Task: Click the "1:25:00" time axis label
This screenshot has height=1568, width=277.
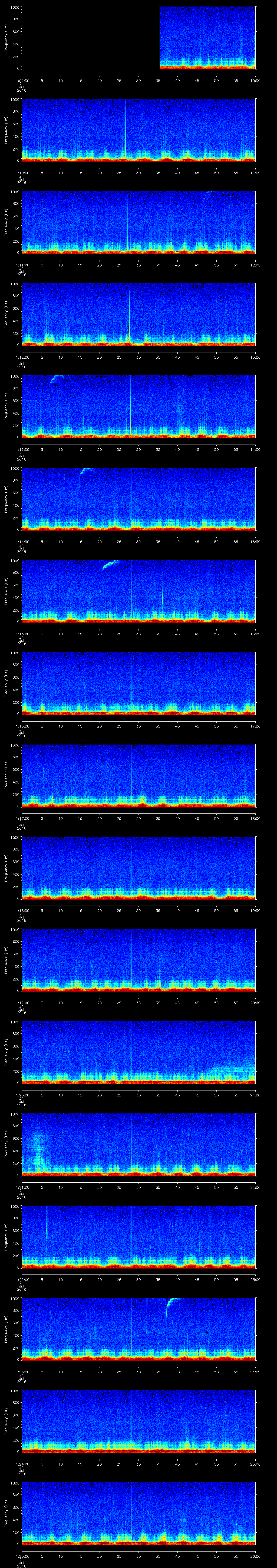Action: coord(22,1555)
